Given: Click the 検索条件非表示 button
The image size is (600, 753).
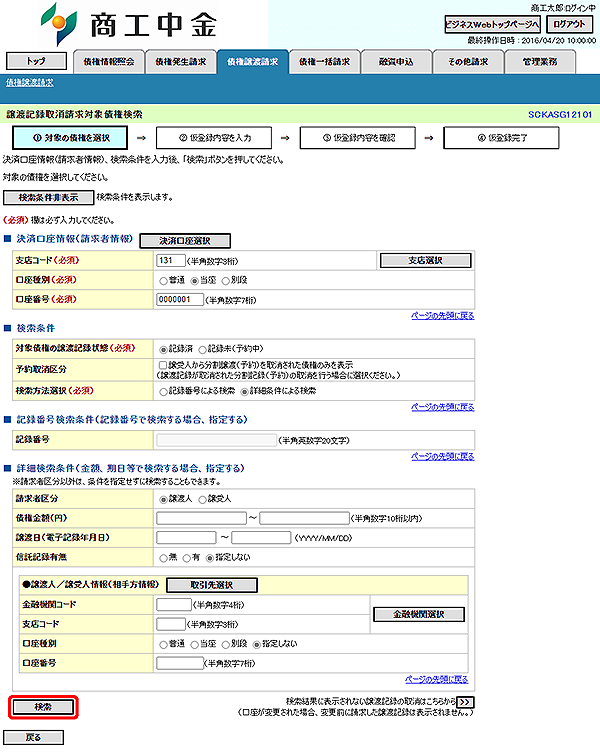Looking at the screenshot, I should tap(48, 197).
